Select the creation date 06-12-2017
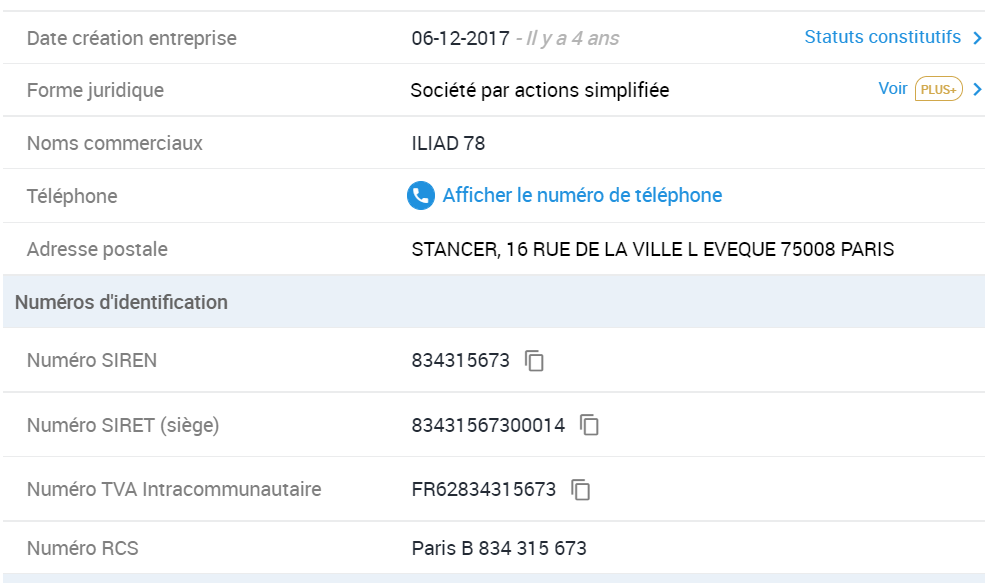This screenshot has height=583, width=985. (x=460, y=38)
